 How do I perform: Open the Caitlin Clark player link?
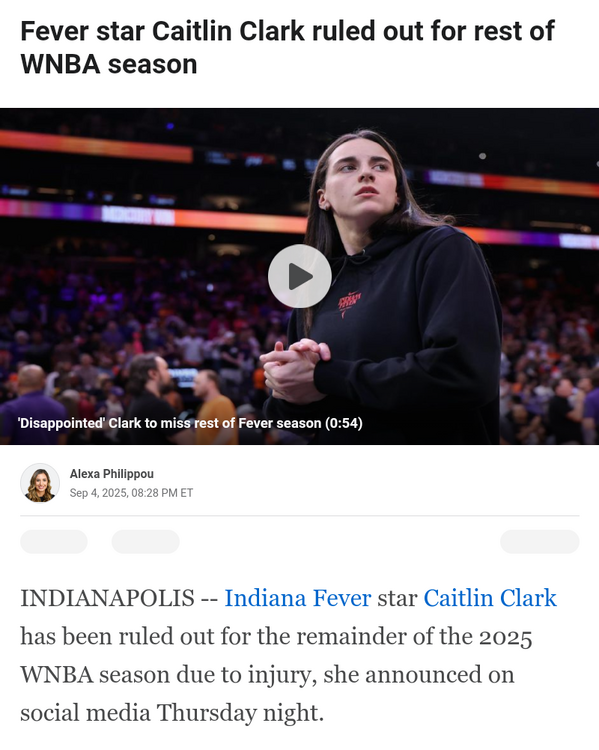tap(490, 598)
